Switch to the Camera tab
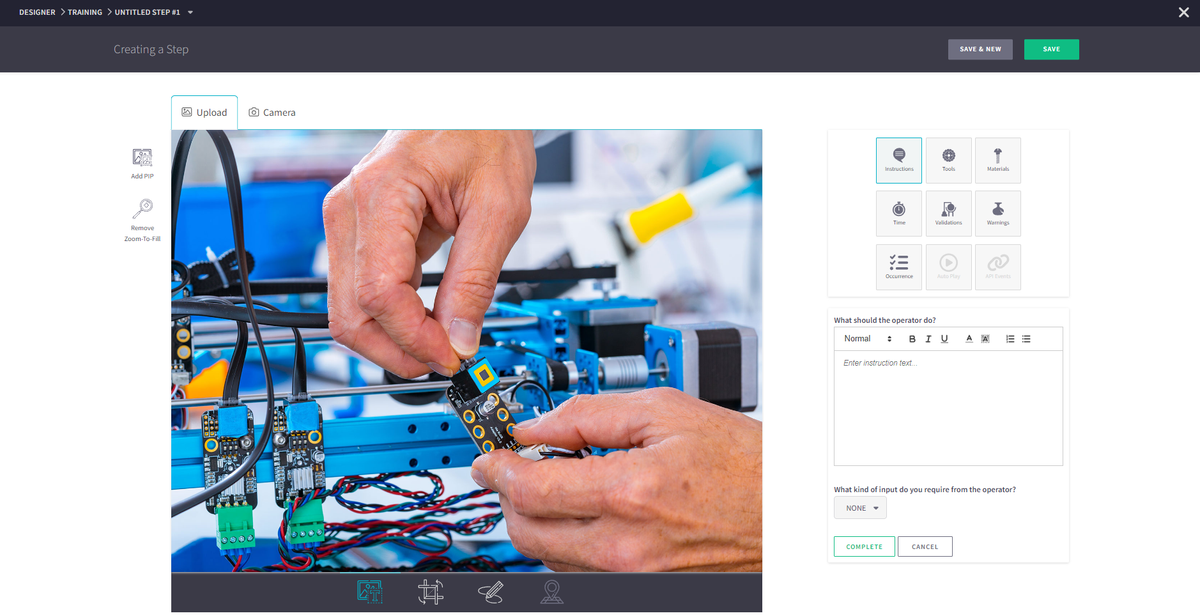The height and width of the screenshot is (615, 1200). [x=271, y=112]
